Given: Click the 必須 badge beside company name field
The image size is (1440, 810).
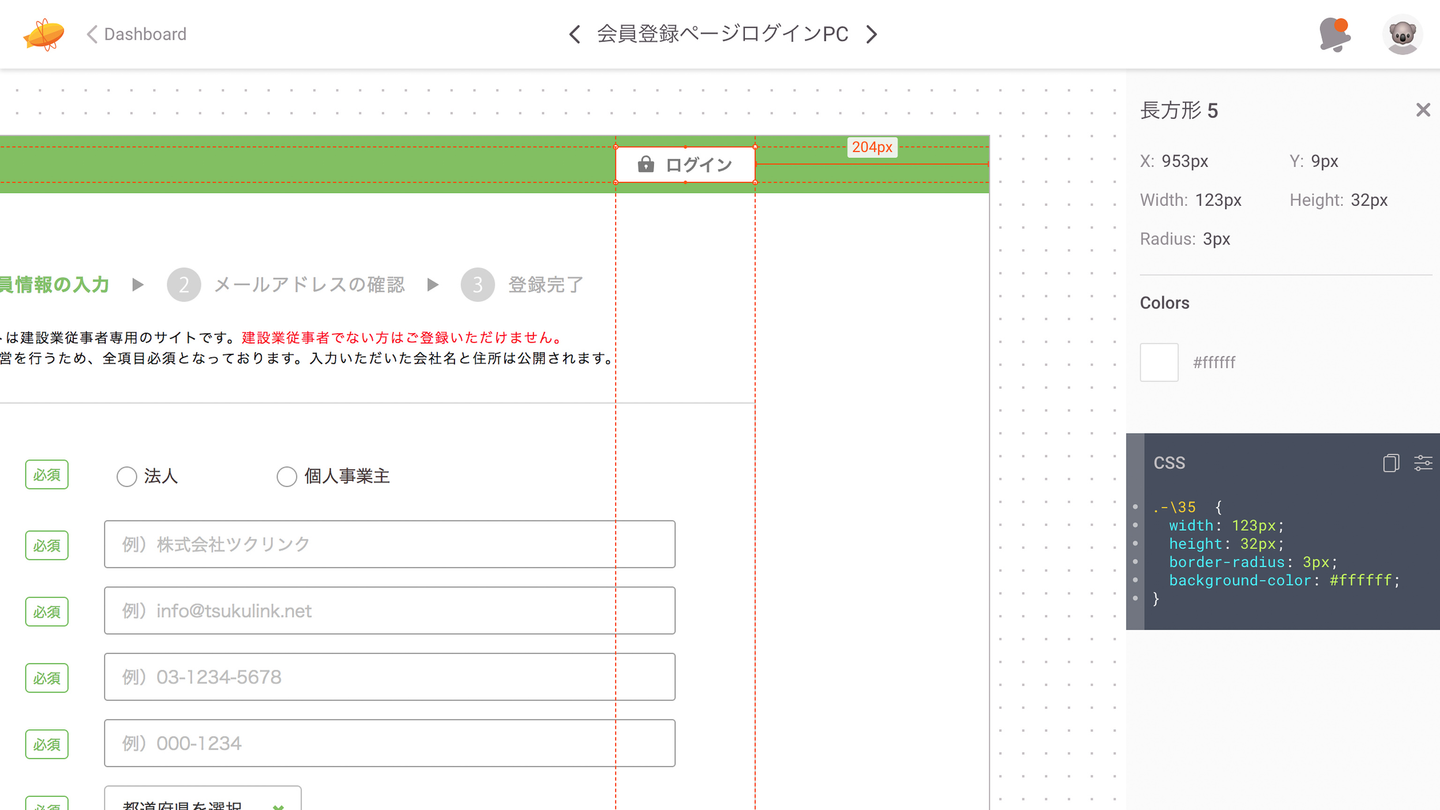Looking at the screenshot, I should point(47,545).
